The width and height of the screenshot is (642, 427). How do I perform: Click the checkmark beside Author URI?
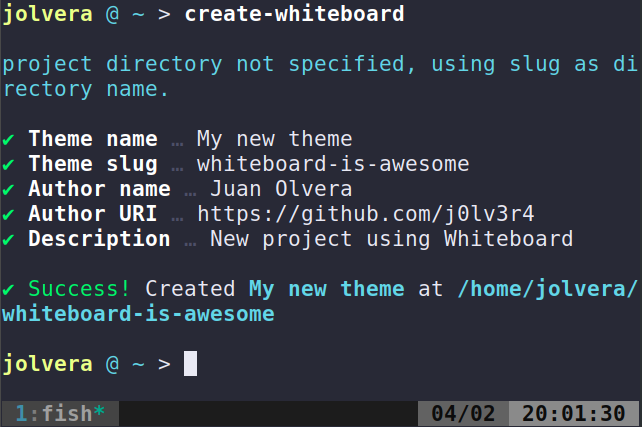click(8, 215)
